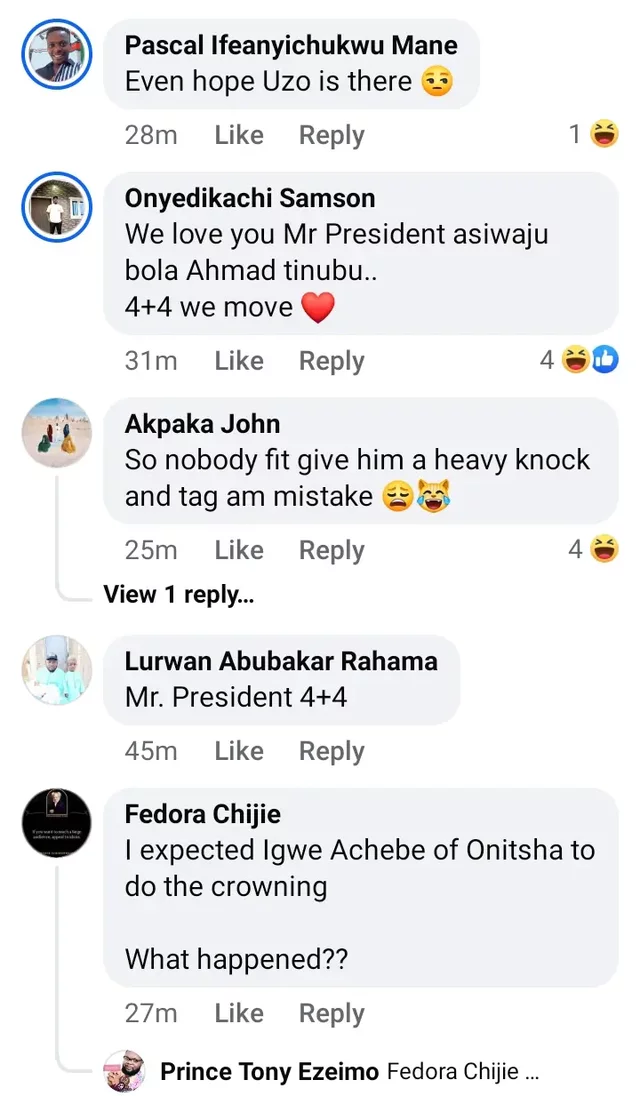Tap Prince Tony Ezeimo's small avatar

pyautogui.click(x=126, y=1072)
